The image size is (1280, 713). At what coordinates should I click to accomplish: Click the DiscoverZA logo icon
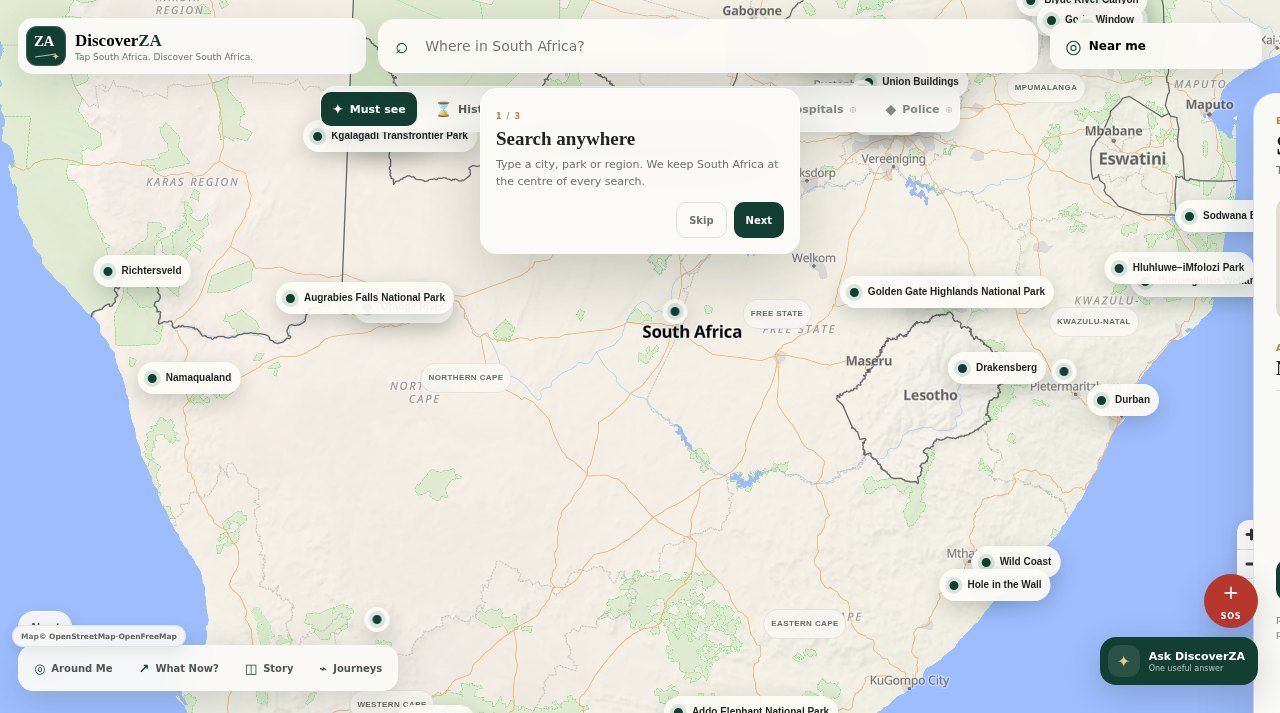[46, 46]
